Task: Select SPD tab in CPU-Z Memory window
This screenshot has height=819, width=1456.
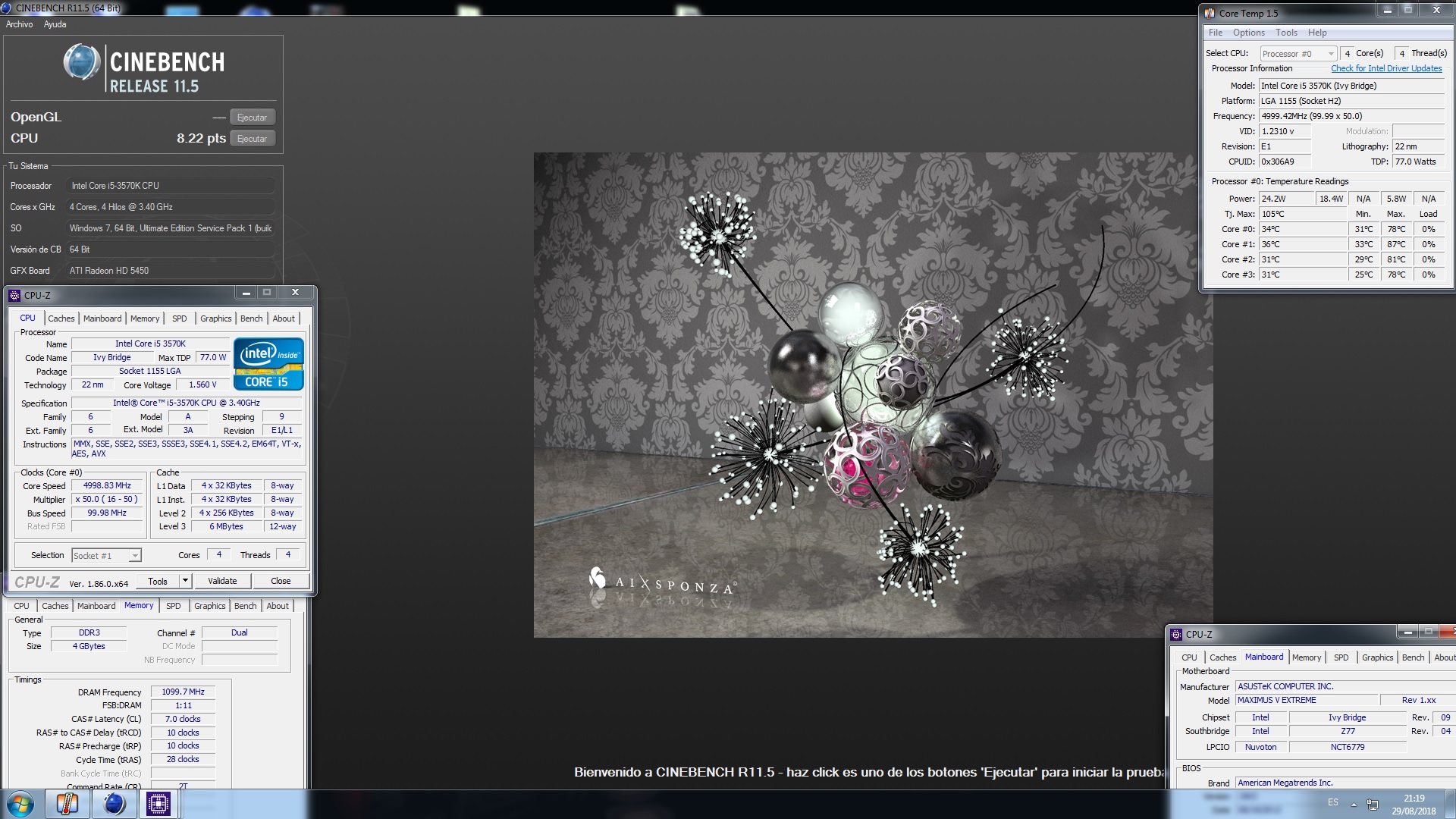Action: click(174, 606)
